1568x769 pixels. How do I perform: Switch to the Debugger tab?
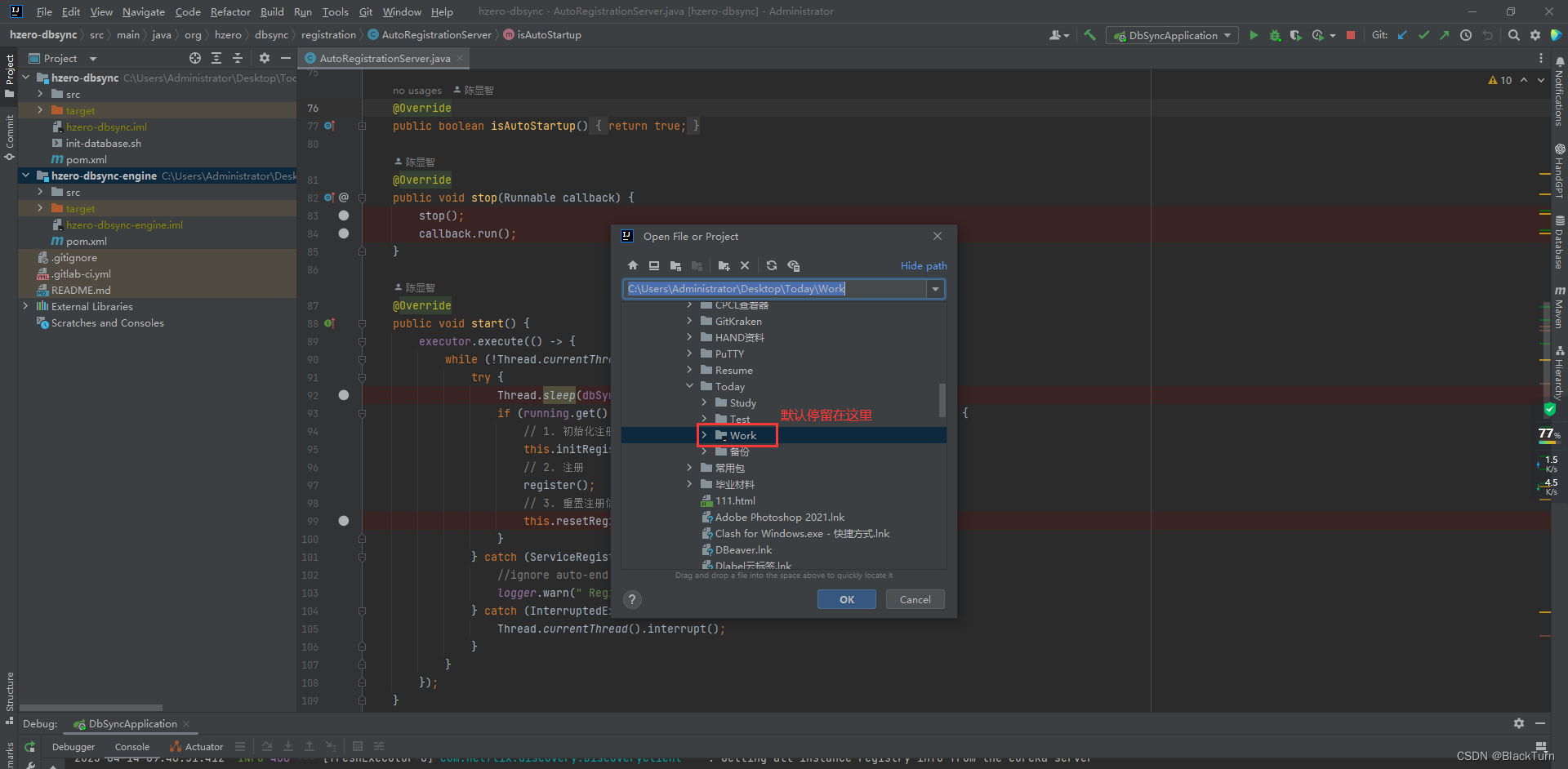pyautogui.click(x=73, y=746)
